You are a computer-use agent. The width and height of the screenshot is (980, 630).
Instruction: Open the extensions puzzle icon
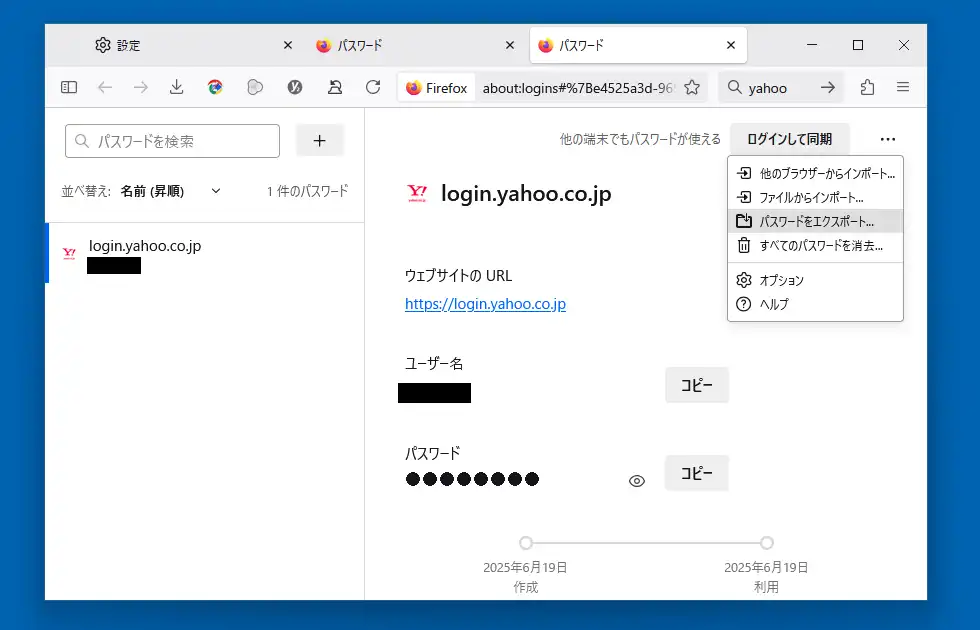click(867, 87)
